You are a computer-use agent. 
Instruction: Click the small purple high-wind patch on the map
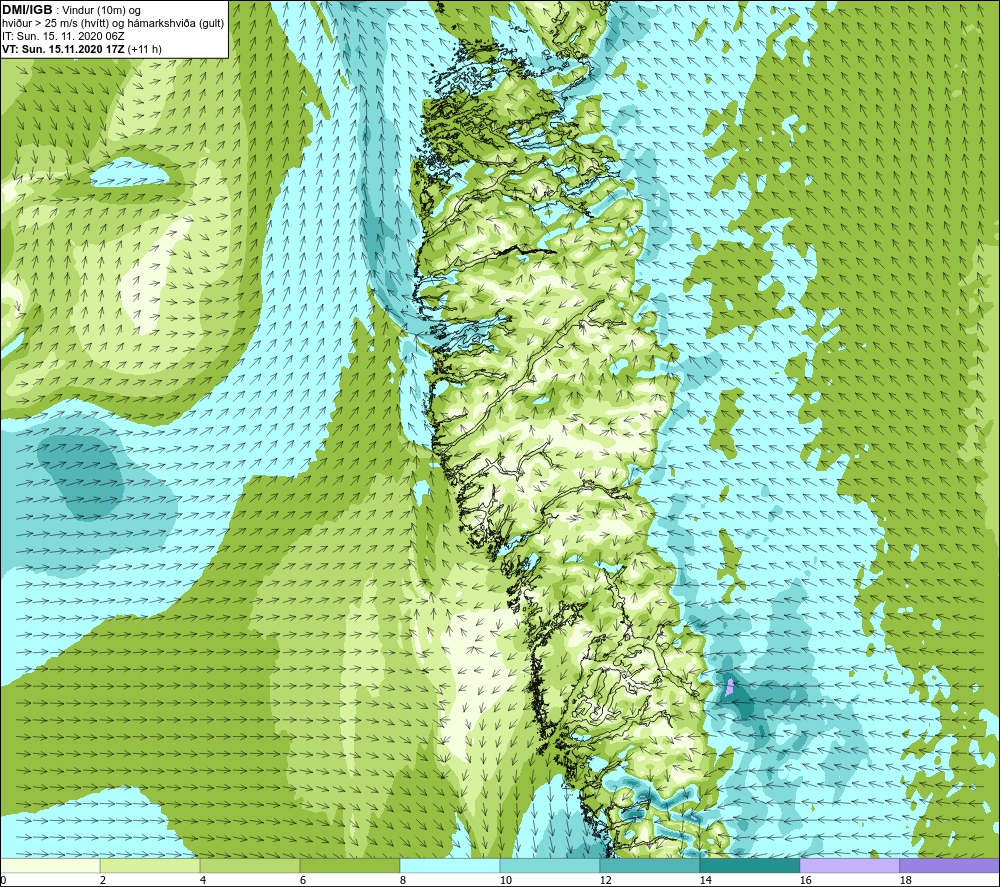730,687
